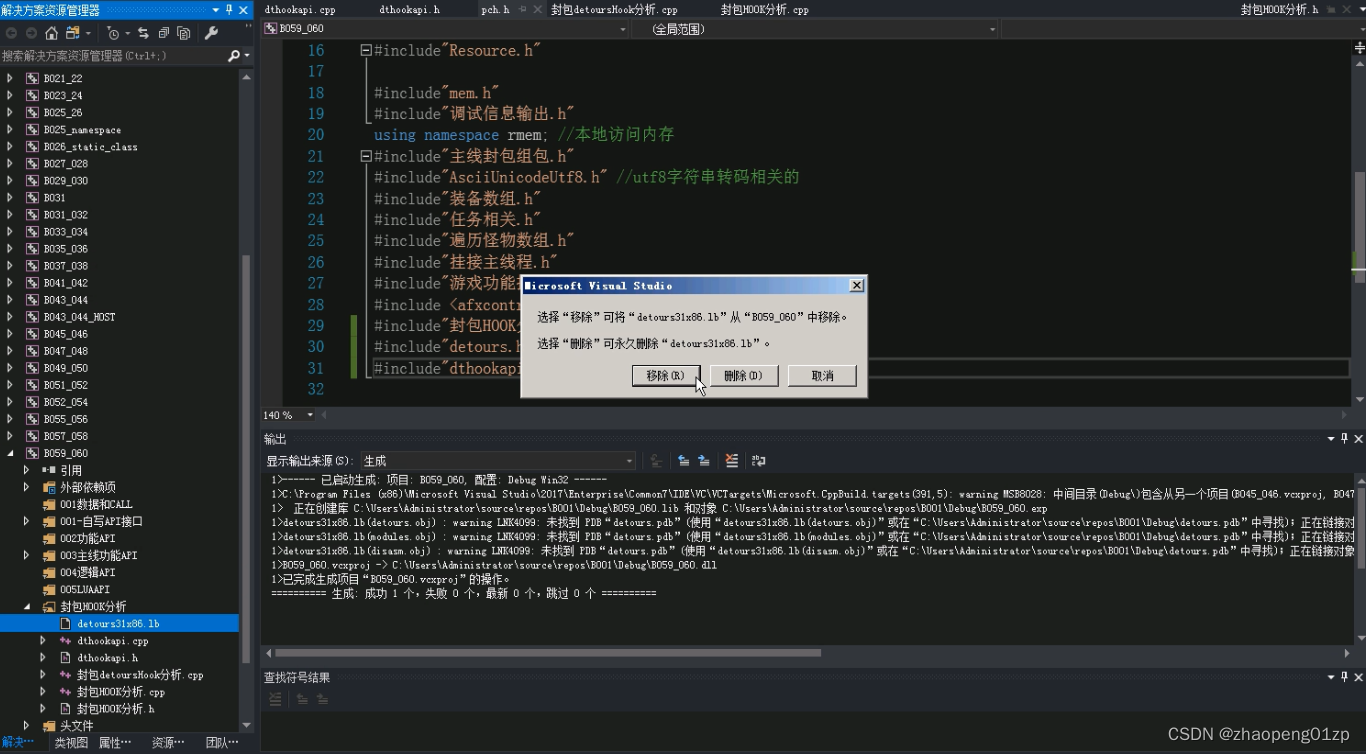Open Solution Explorer search options dropdown arrow
Screen dimensions: 1366x754
(x=246, y=56)
